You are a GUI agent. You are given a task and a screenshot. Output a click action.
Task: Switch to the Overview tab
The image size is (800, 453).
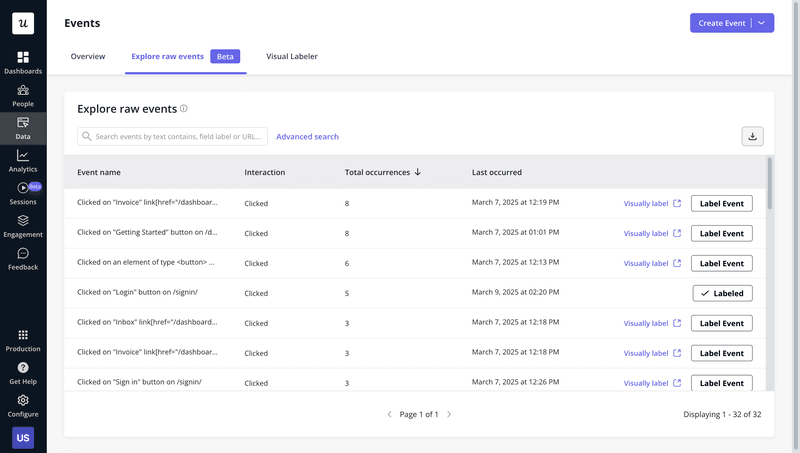tap(88, 57)
